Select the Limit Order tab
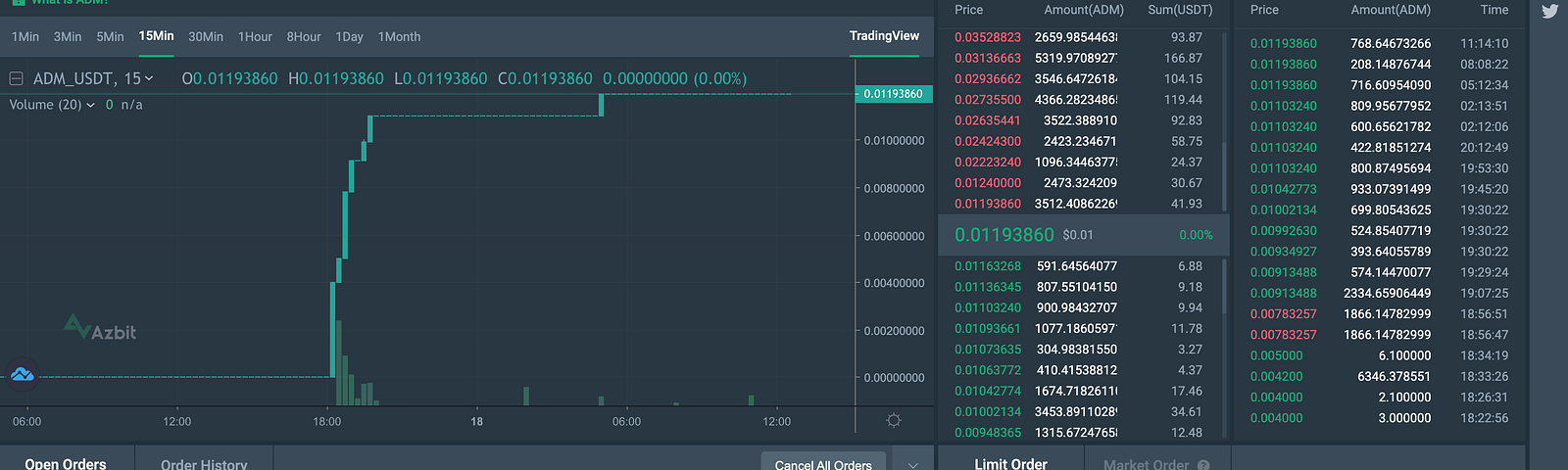Image resolution: width=1568 pixels, height=470 pixels. click(1010, 462)
